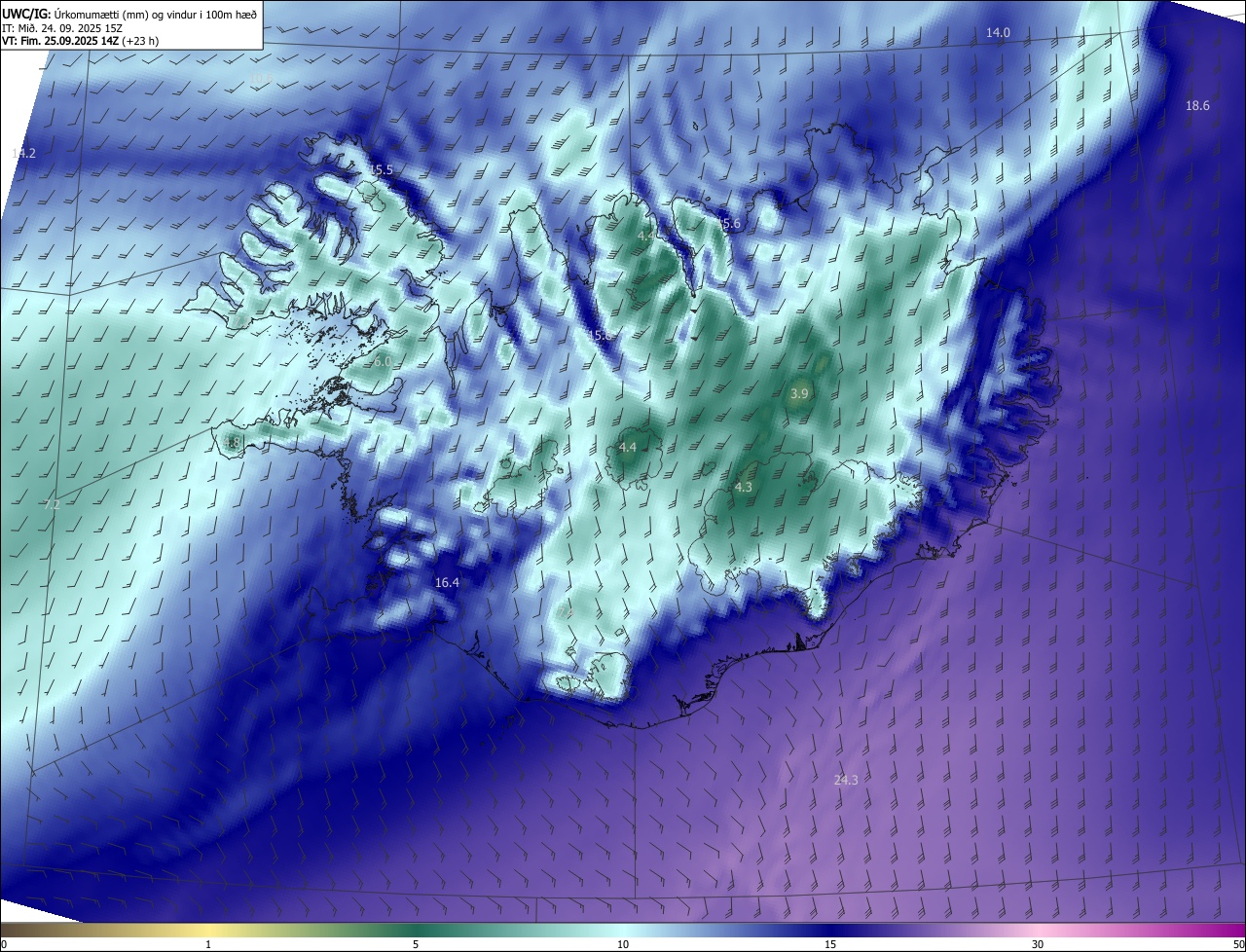Select the 'IT: Mið. 24. 09. 2025 15Z' line
Viewport: 1246px width, 952px height.
coord(62,27)
